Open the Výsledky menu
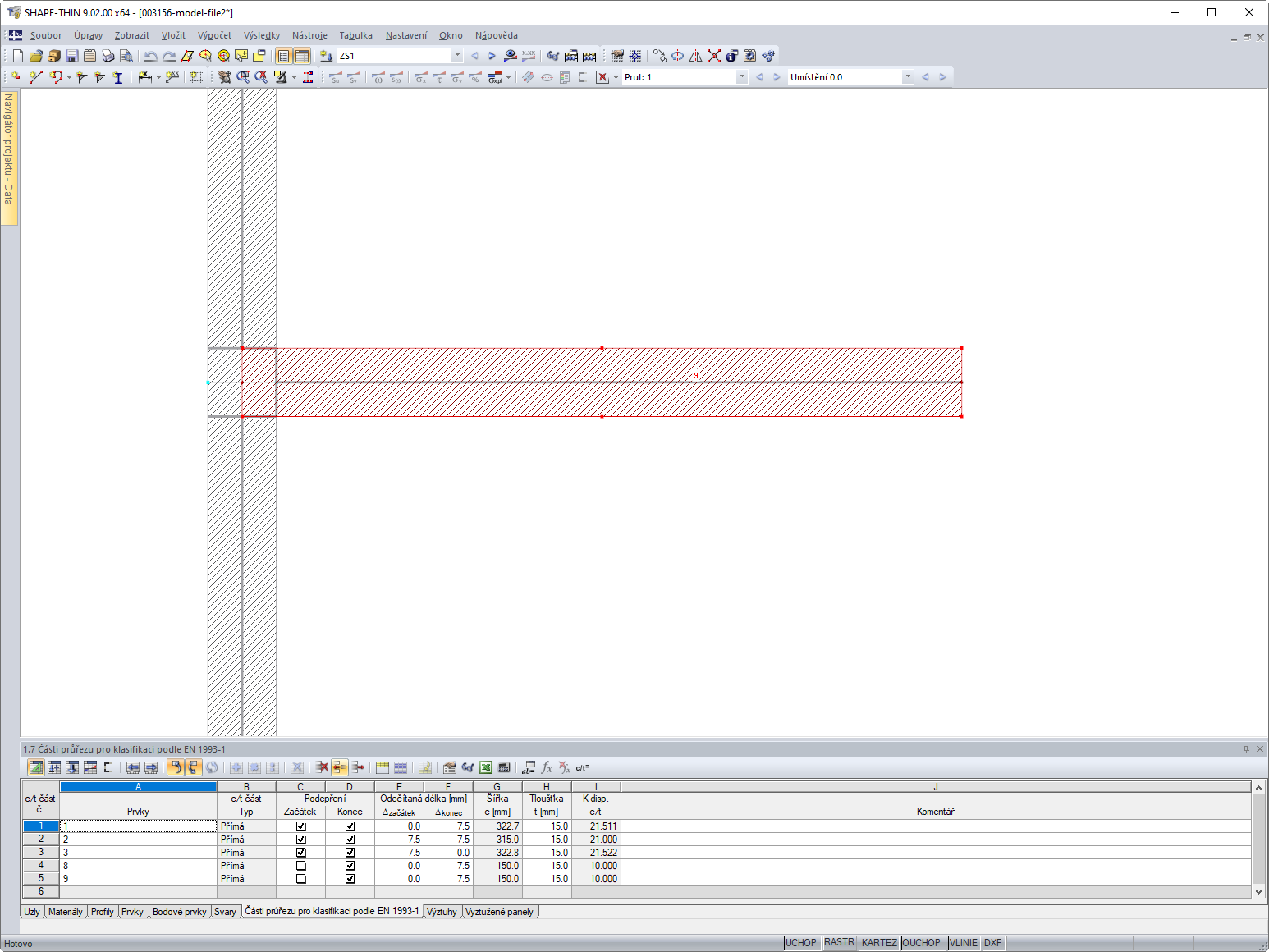1269x952 pixels. click(262, 35)
